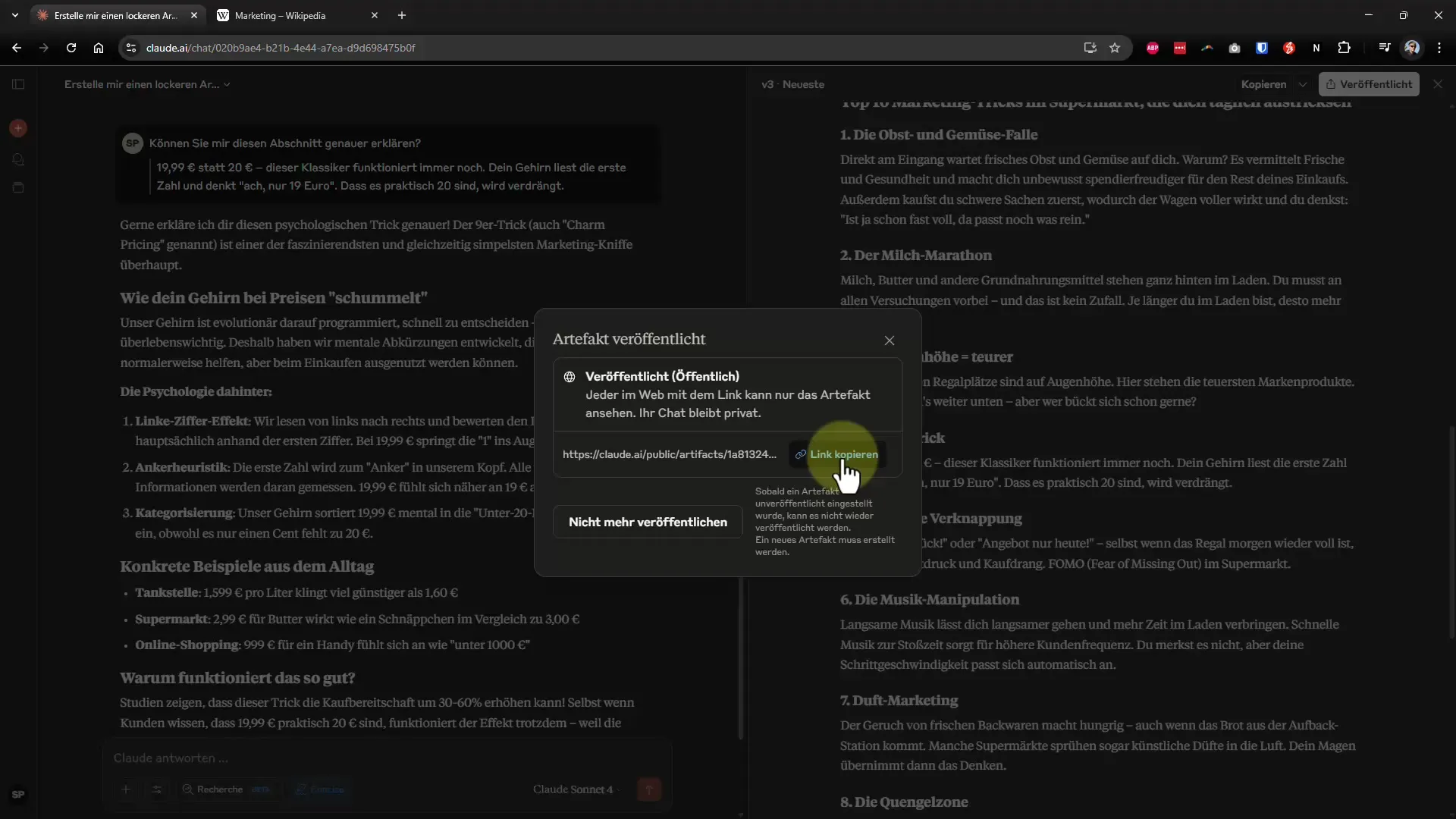The height and width of the screenshot is (819, 1456).
Task: Click the 'Tankstelle' bullet item
Action: [x=297, y=593]
